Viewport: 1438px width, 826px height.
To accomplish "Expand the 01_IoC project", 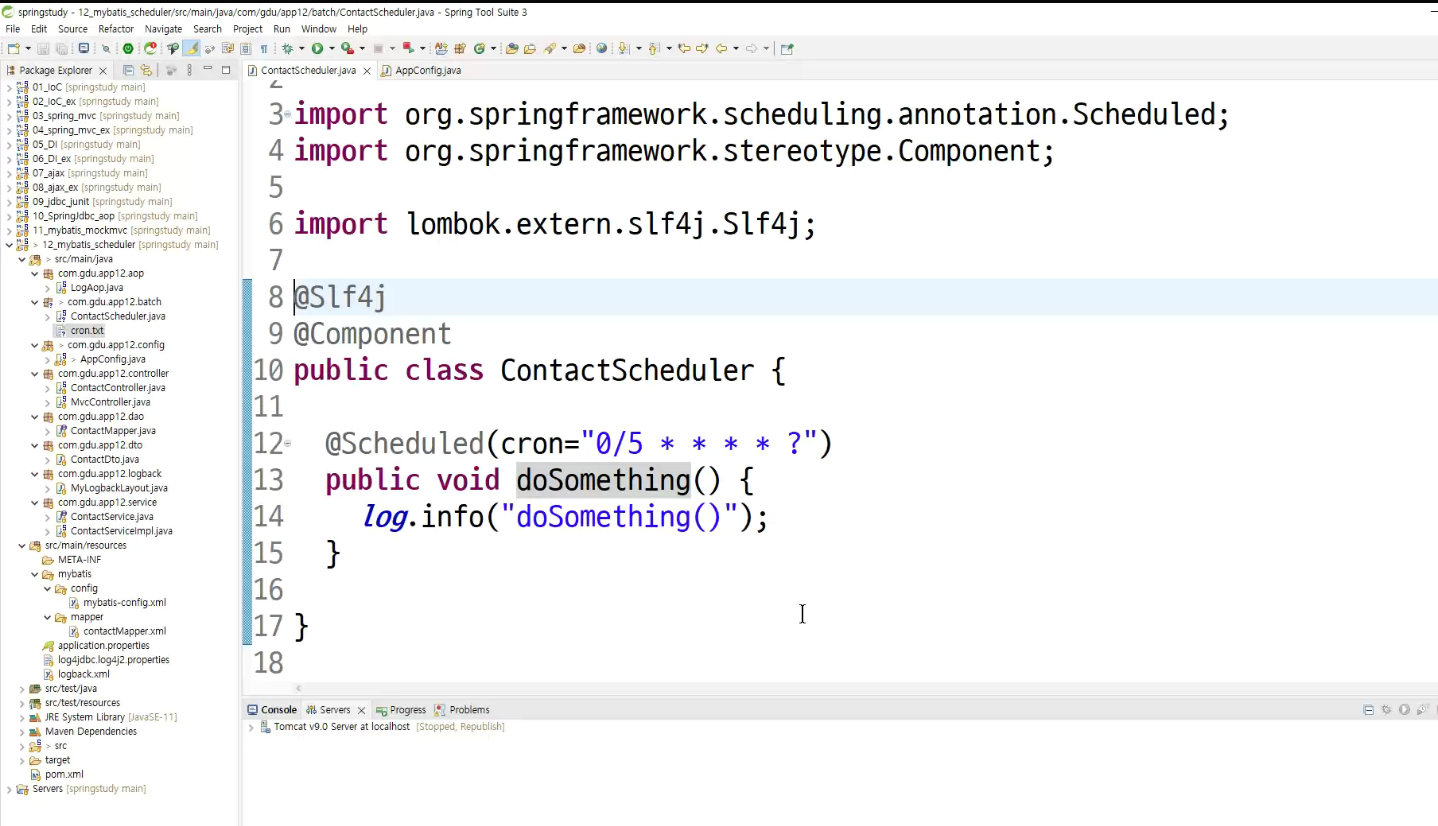I will [x=9, y=87].
